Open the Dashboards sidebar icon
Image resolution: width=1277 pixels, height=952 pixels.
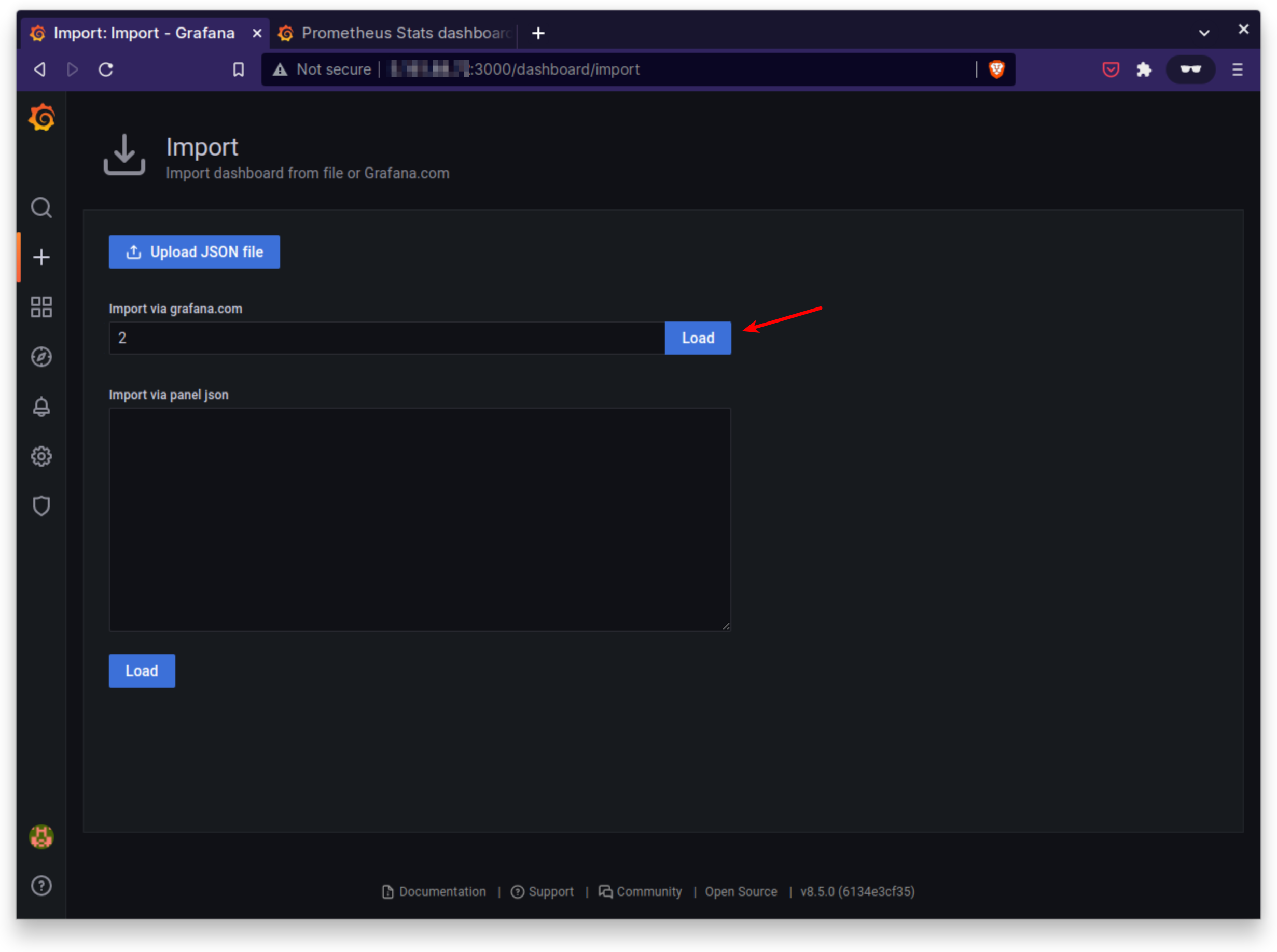(41, 307)
